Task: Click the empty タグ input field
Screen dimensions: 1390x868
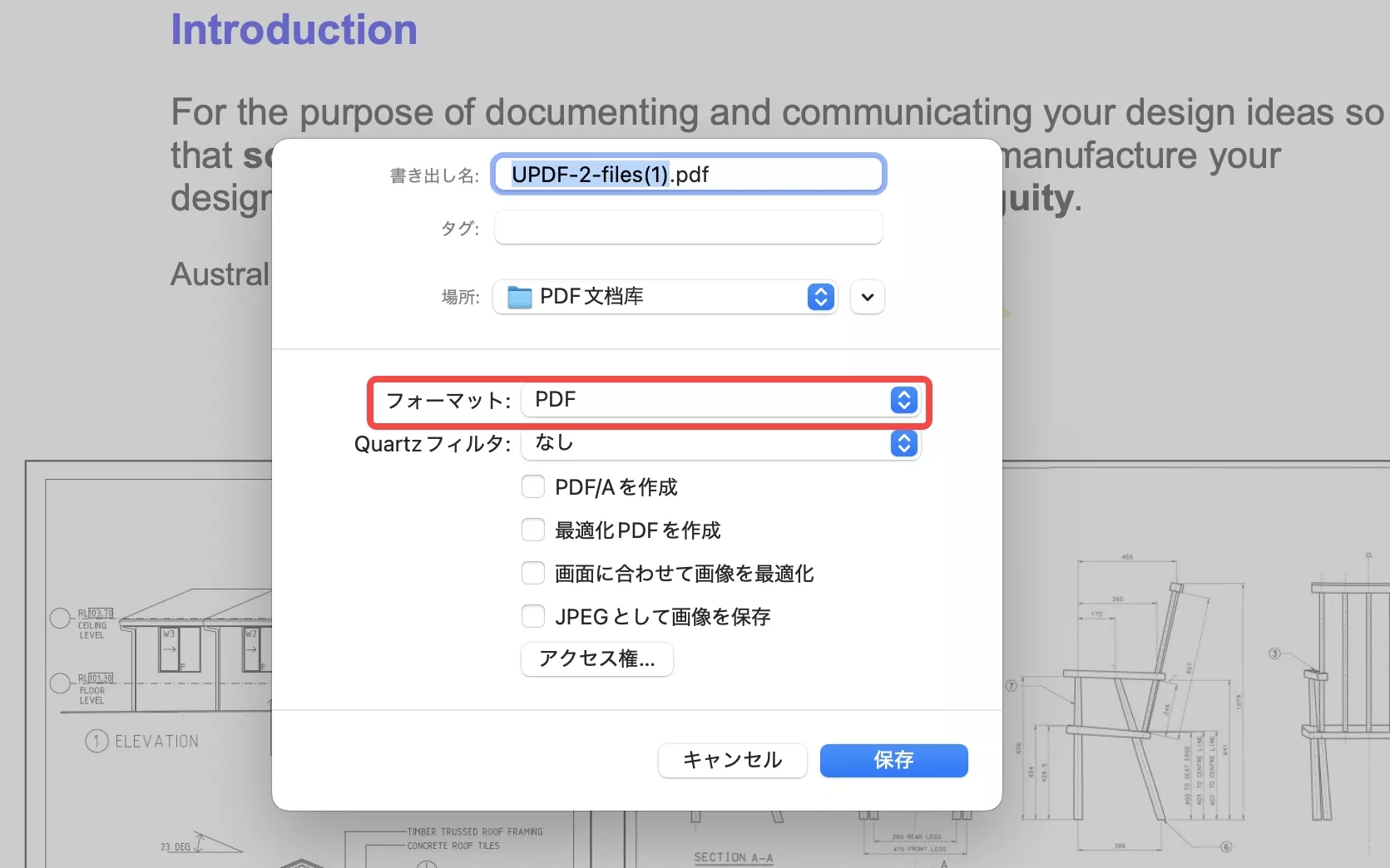Action: (688, 227)
